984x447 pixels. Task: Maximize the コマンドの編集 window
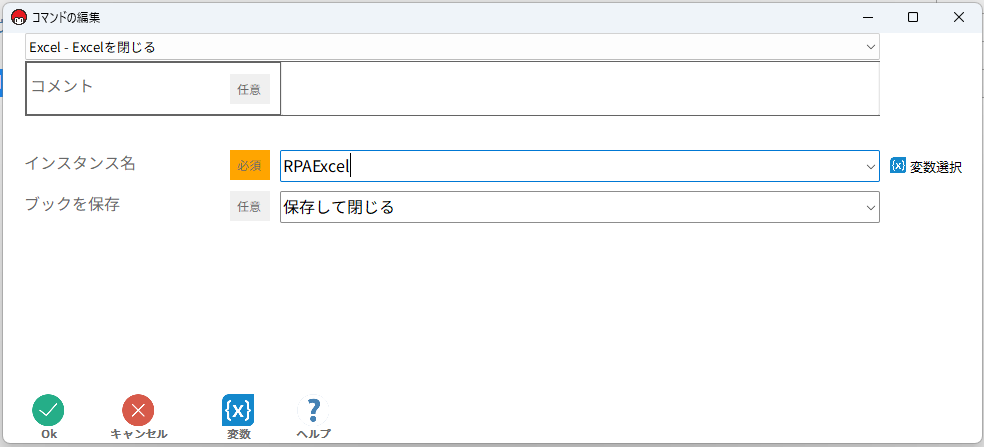coord(912,17)
